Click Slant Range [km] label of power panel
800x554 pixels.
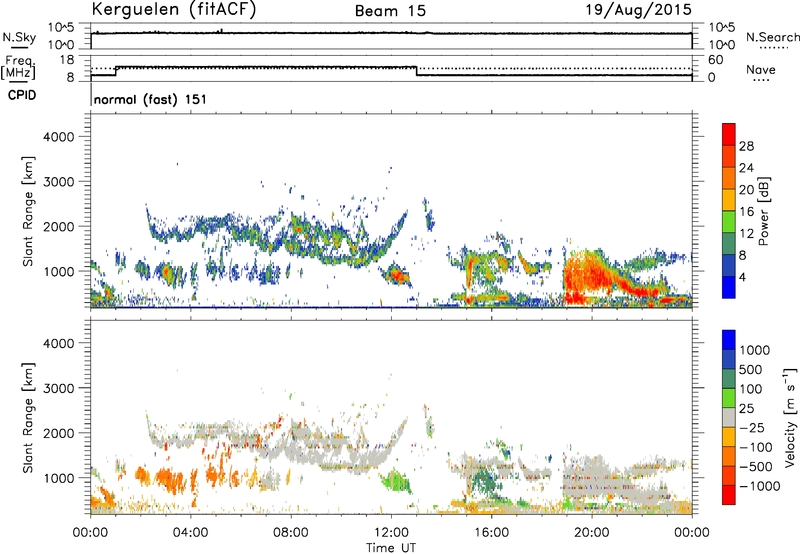pyautogui.click(x=28, y=211)
